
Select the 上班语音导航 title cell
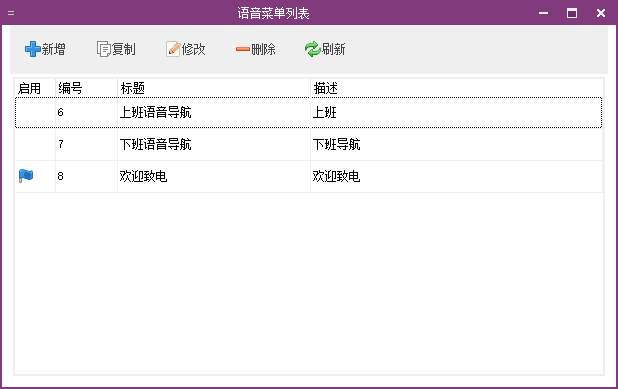click(x=214, y=112)
